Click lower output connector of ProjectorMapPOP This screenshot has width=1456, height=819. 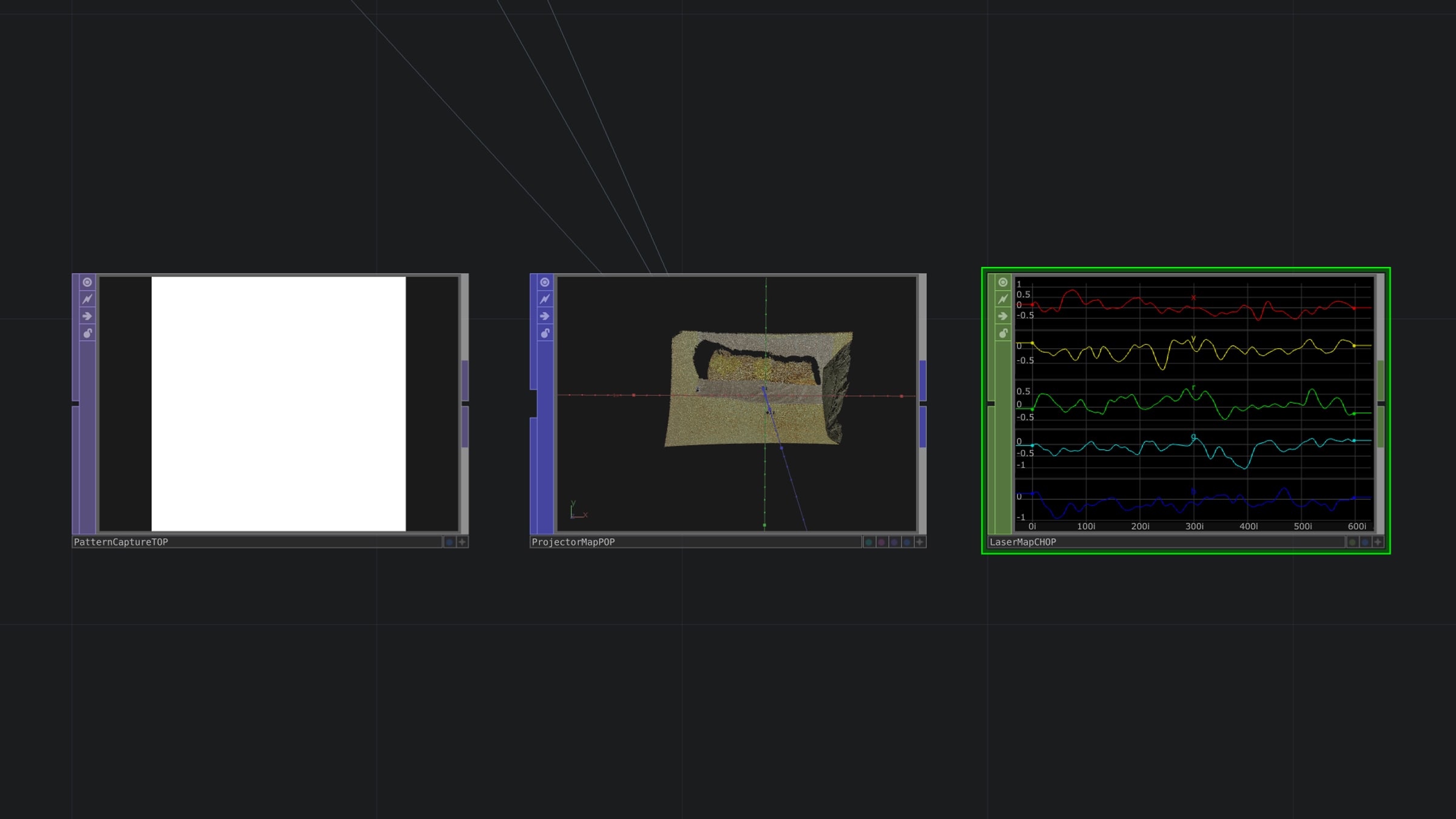pos(923,427)
